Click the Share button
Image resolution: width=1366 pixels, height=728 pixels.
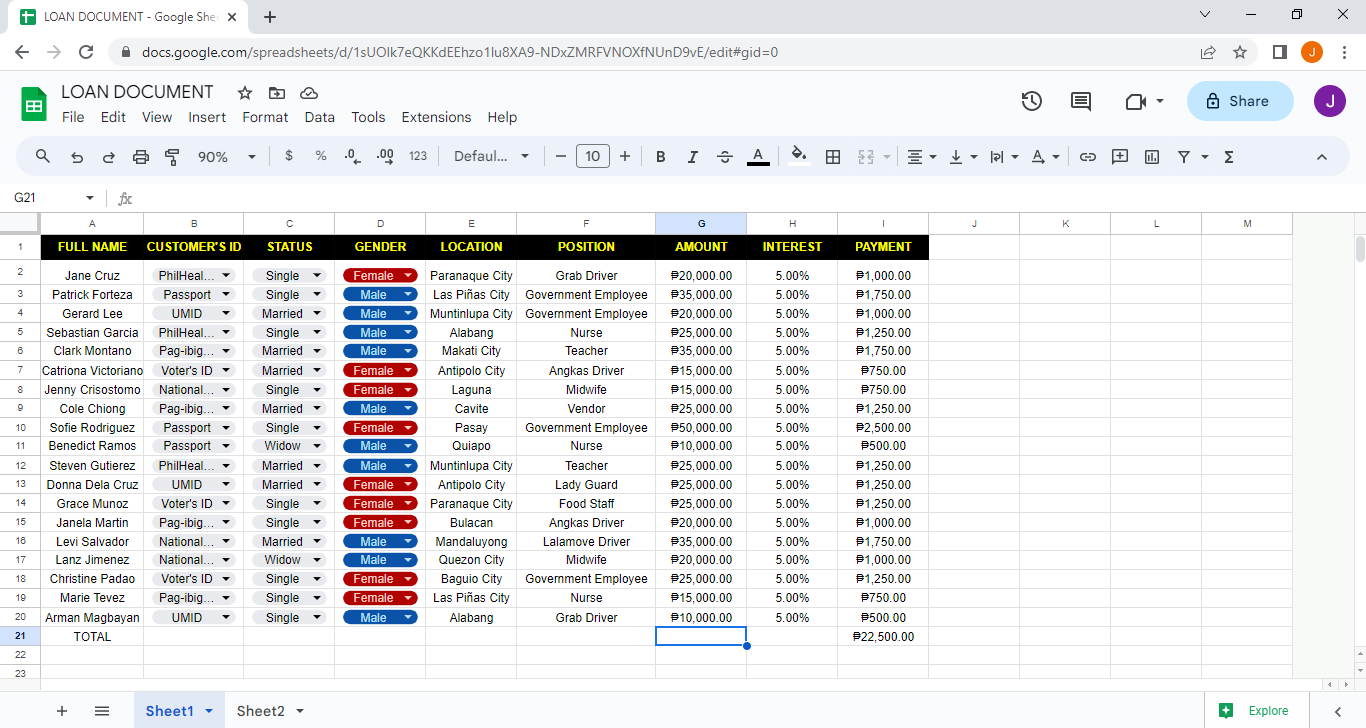[x=1239, y=101]
